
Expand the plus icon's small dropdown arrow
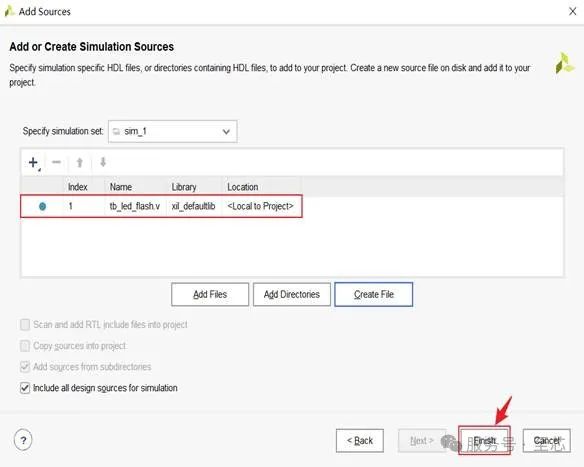pyautogui.click(x=39, y=170)
